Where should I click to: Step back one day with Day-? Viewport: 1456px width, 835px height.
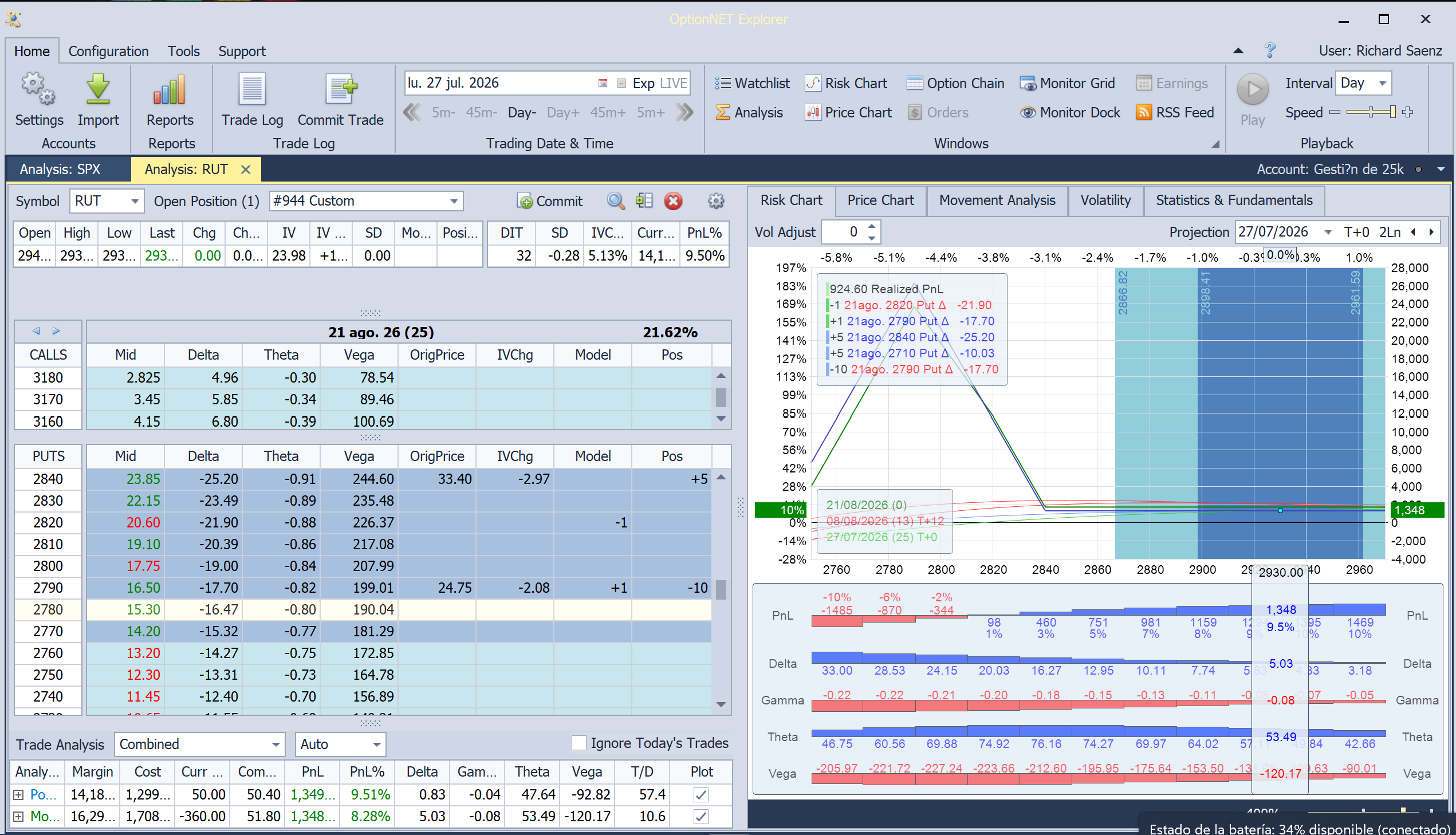(522, 112)
